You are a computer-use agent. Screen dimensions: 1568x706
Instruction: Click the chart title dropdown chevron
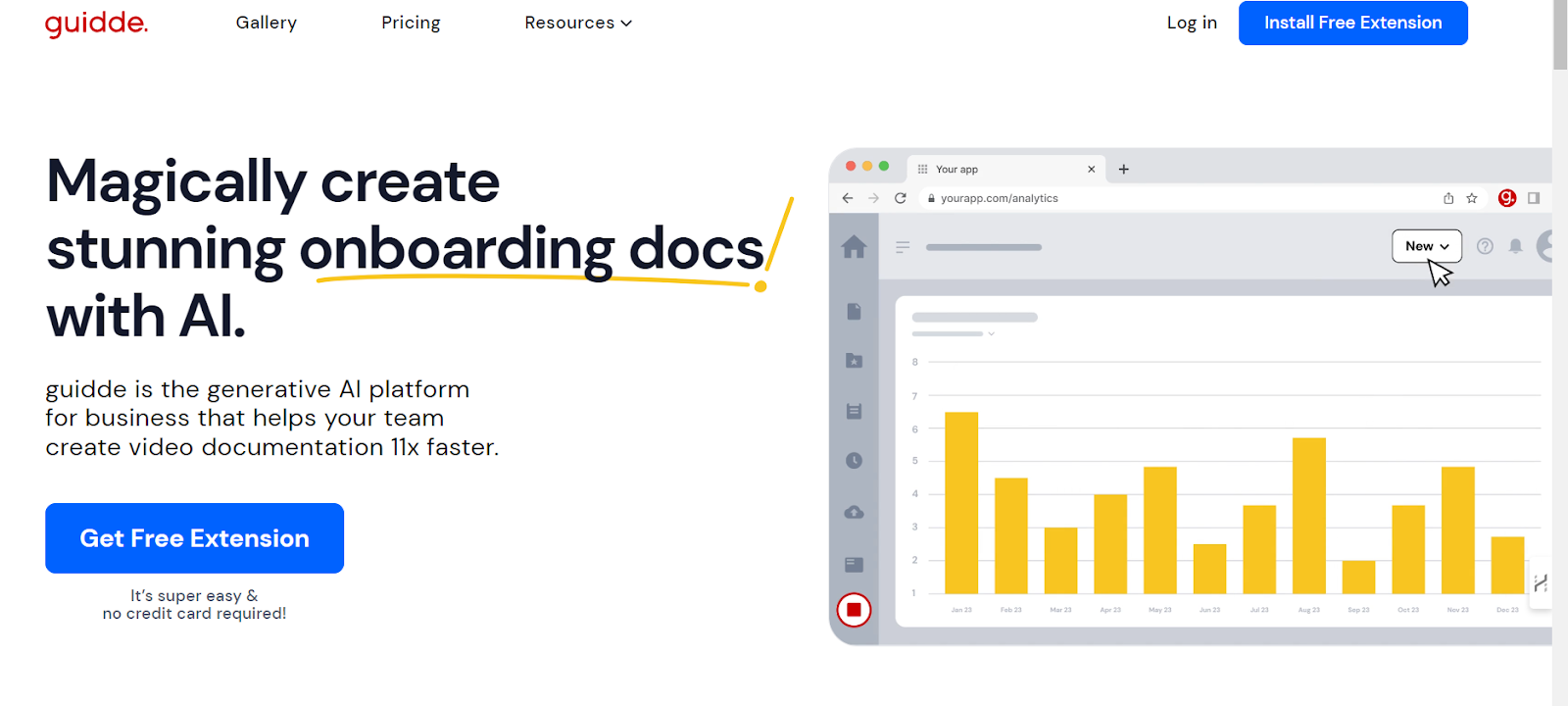pos(992,334)
